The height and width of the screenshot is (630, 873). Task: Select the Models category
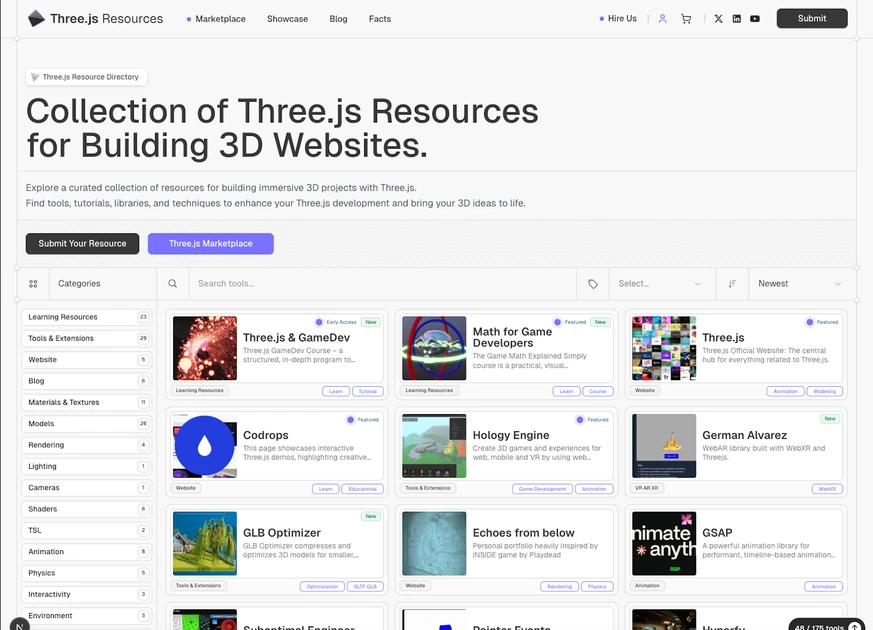[86, 424]
